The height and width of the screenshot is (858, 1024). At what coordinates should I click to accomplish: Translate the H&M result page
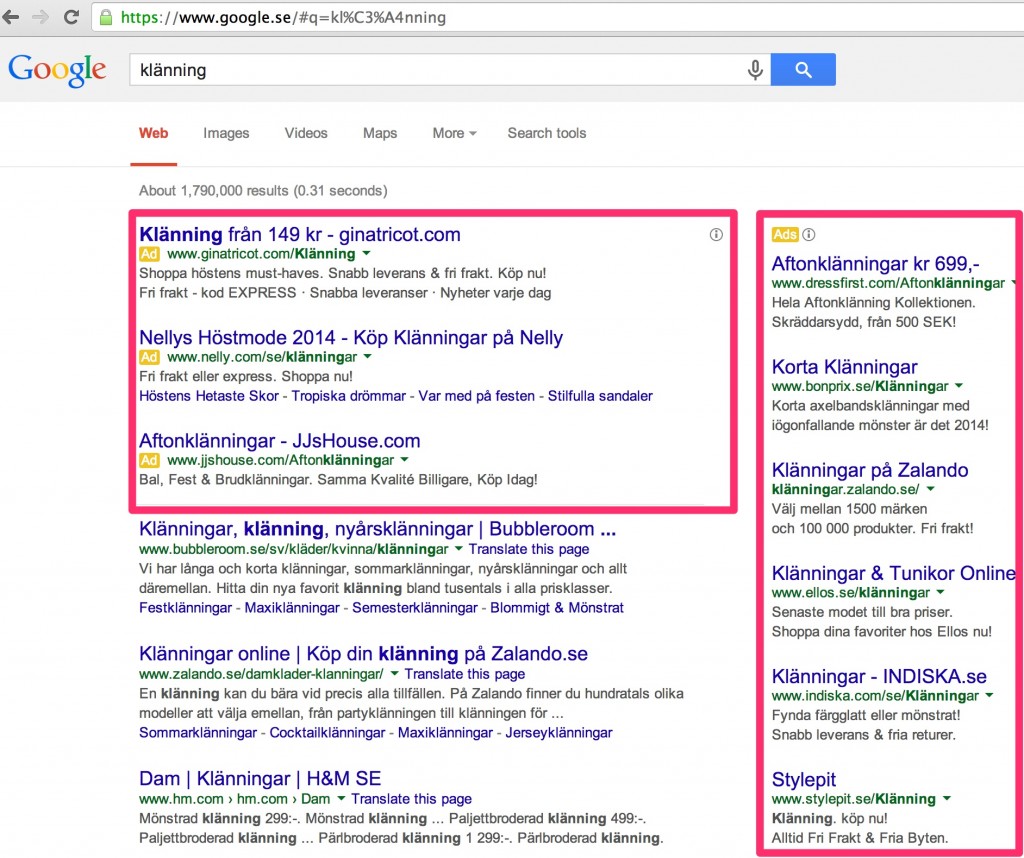point(411,799)
